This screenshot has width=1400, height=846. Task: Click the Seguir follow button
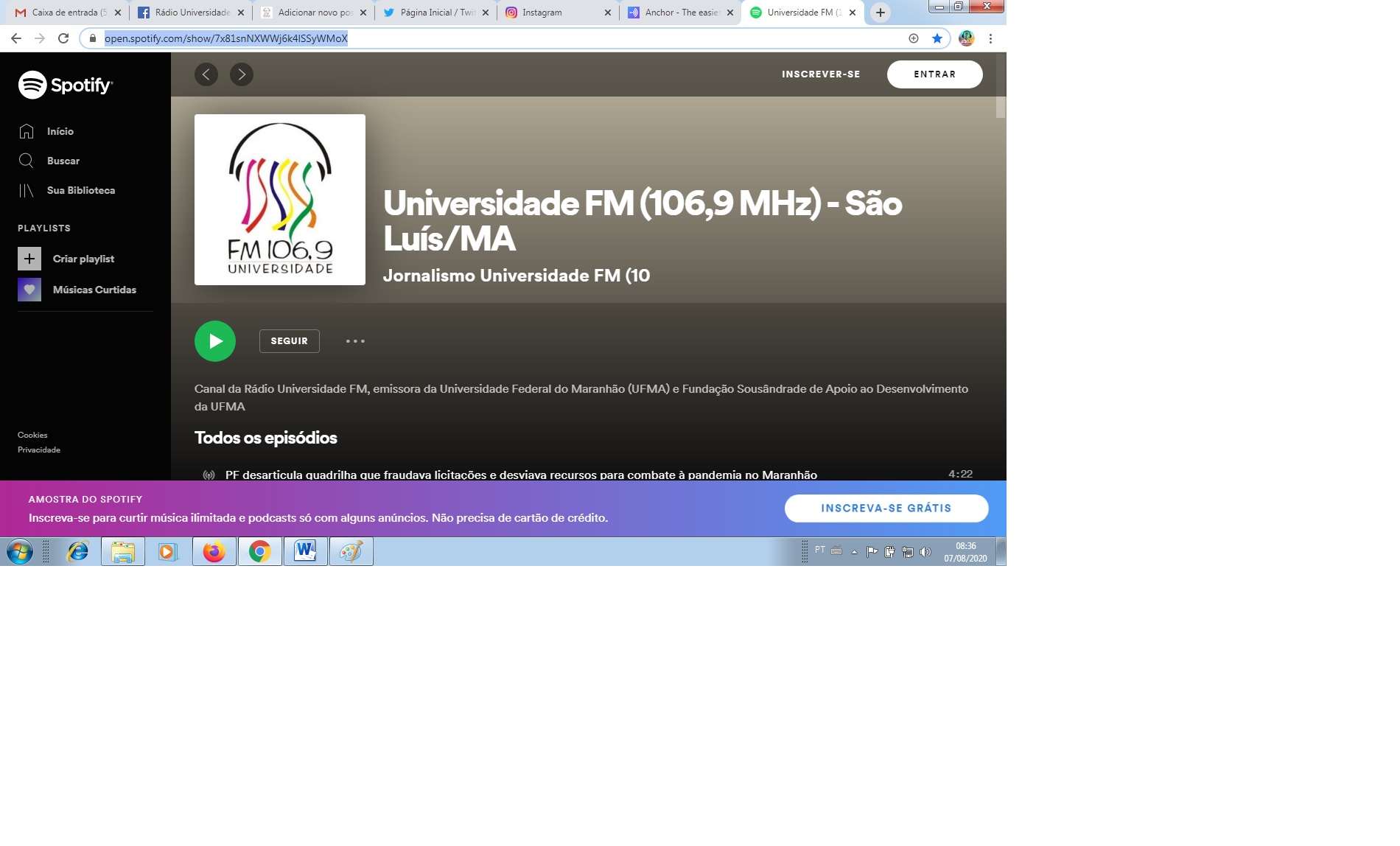pos(289,341)
